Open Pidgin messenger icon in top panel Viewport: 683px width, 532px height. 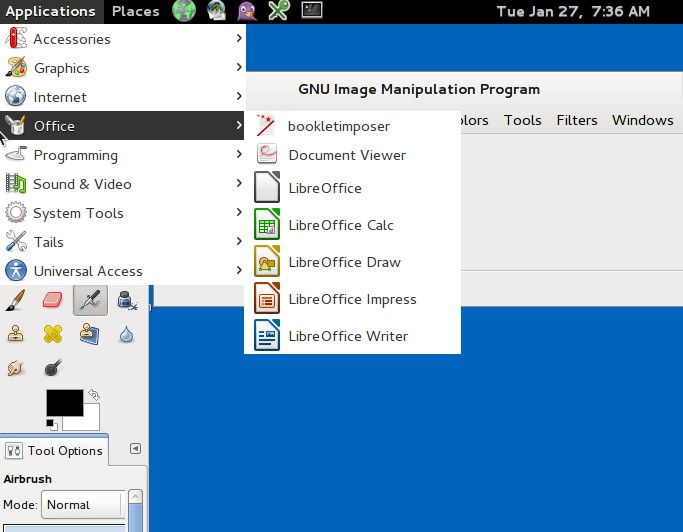click(247, 11)
